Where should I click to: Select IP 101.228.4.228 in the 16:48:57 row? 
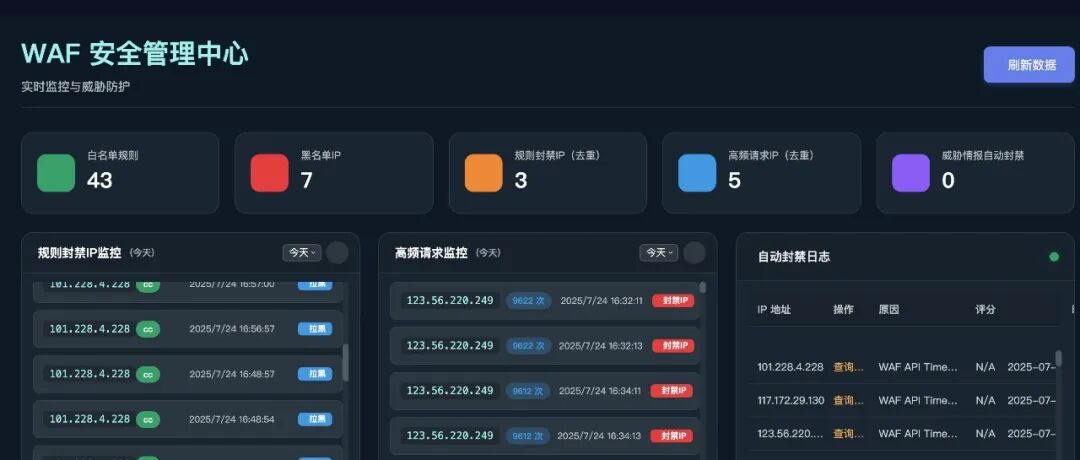point(90,374)
